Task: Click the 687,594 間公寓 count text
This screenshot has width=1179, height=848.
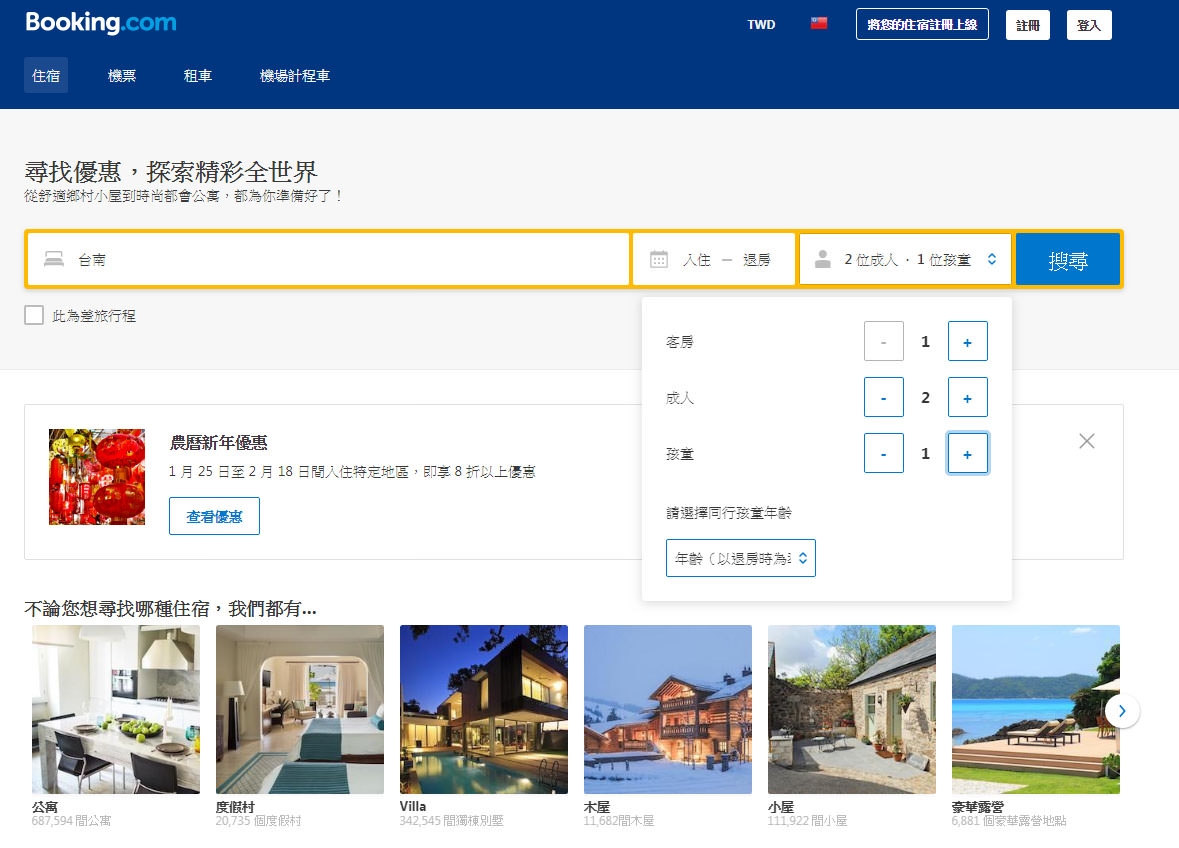Action: pos(71,821)
